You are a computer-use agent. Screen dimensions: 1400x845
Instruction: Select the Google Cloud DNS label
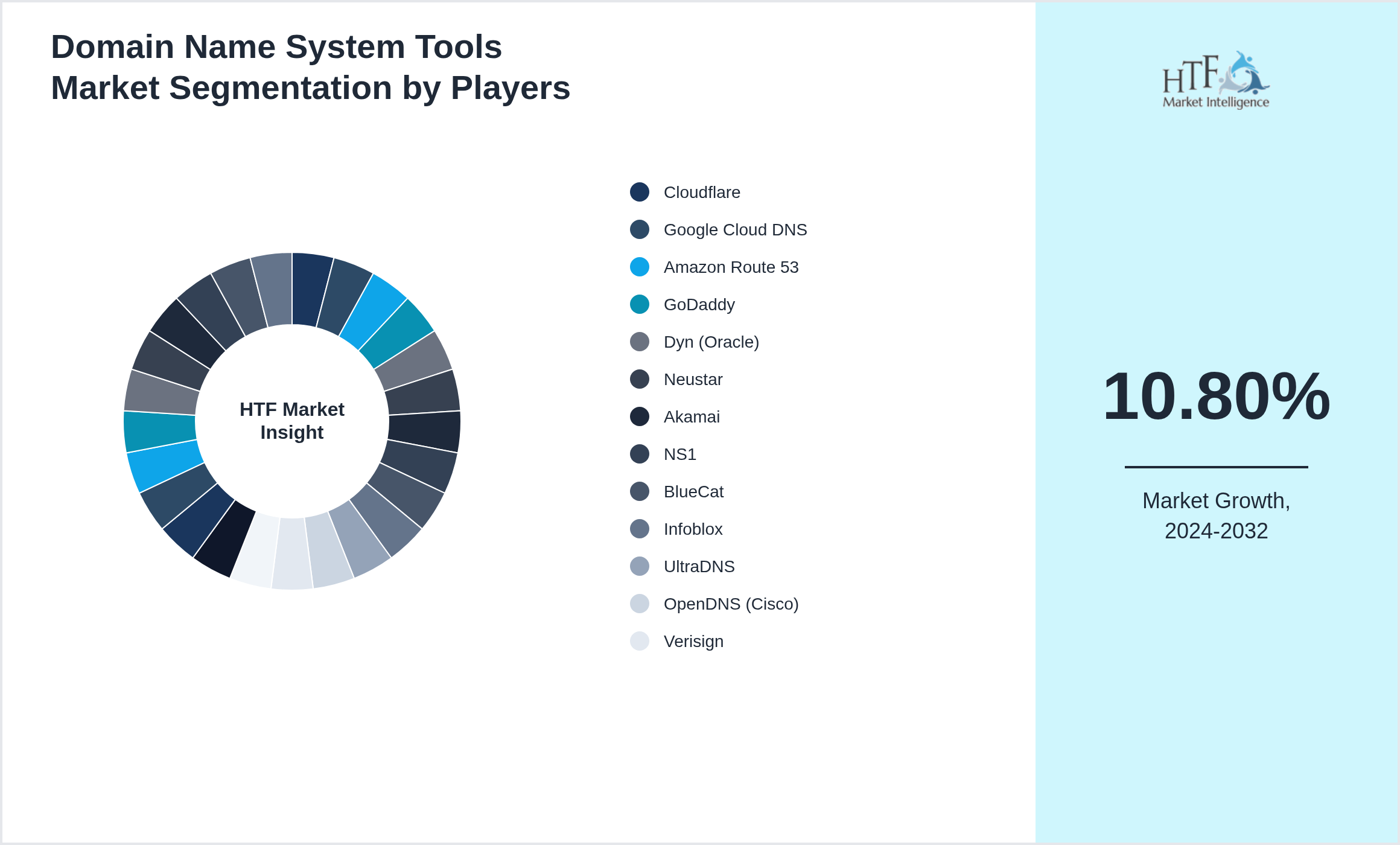(x=735, y=229)
